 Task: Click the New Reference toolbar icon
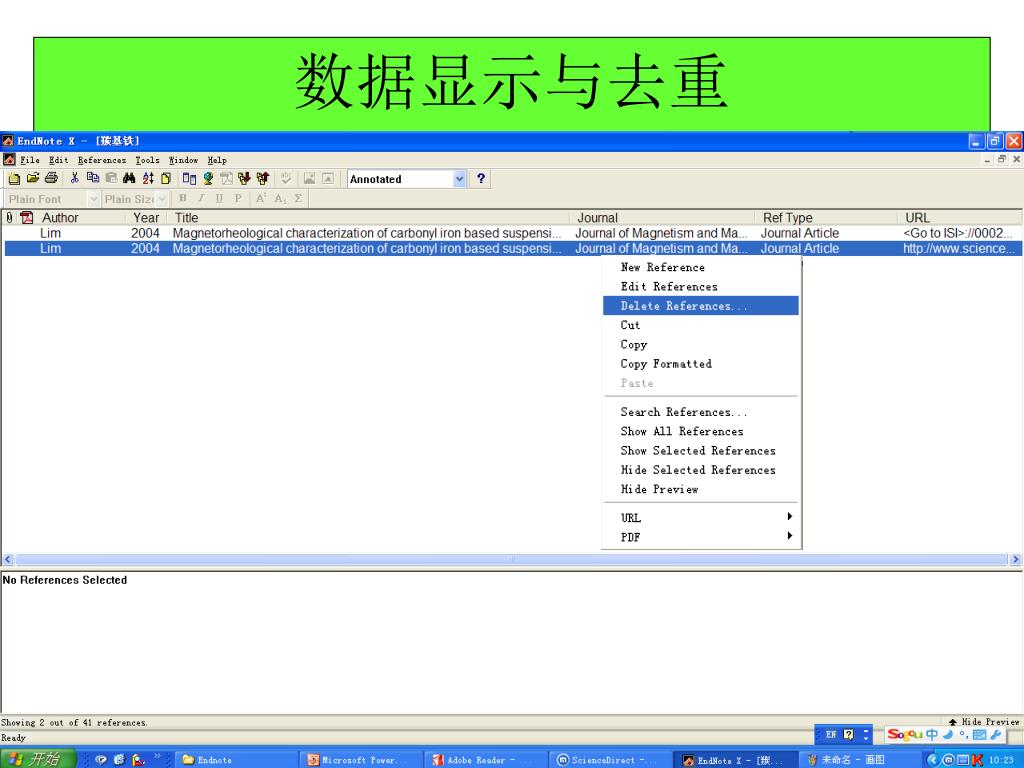[x=166, y=178]
